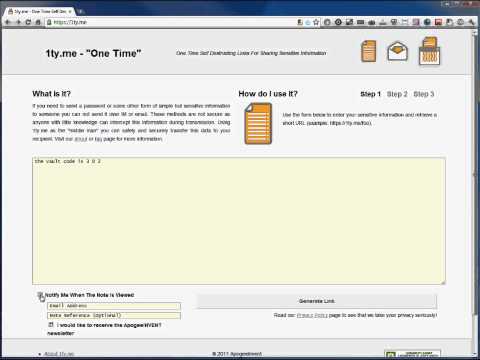The image size is (480, 360).
Task: Open the Privacy Policy link
Action: click(312, 315)
